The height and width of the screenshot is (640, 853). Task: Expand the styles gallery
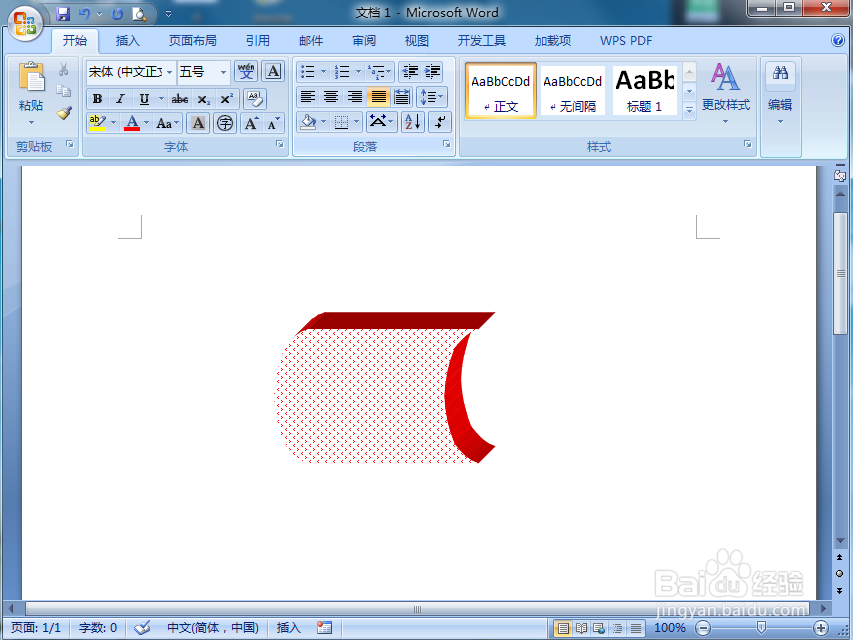click(x=689, y=110)
